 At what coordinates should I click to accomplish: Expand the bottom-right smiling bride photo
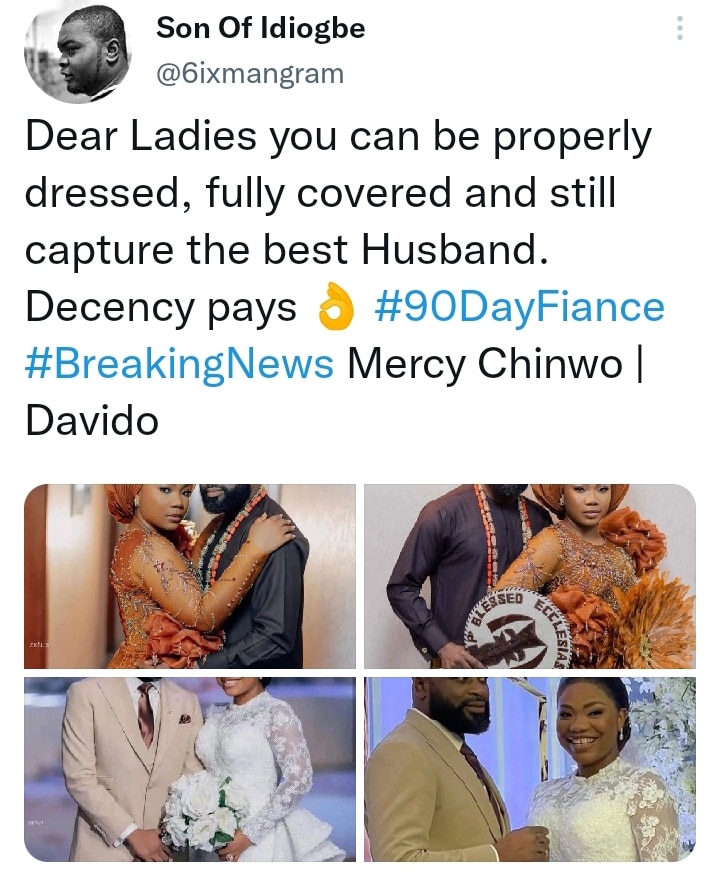coord(529,768)
